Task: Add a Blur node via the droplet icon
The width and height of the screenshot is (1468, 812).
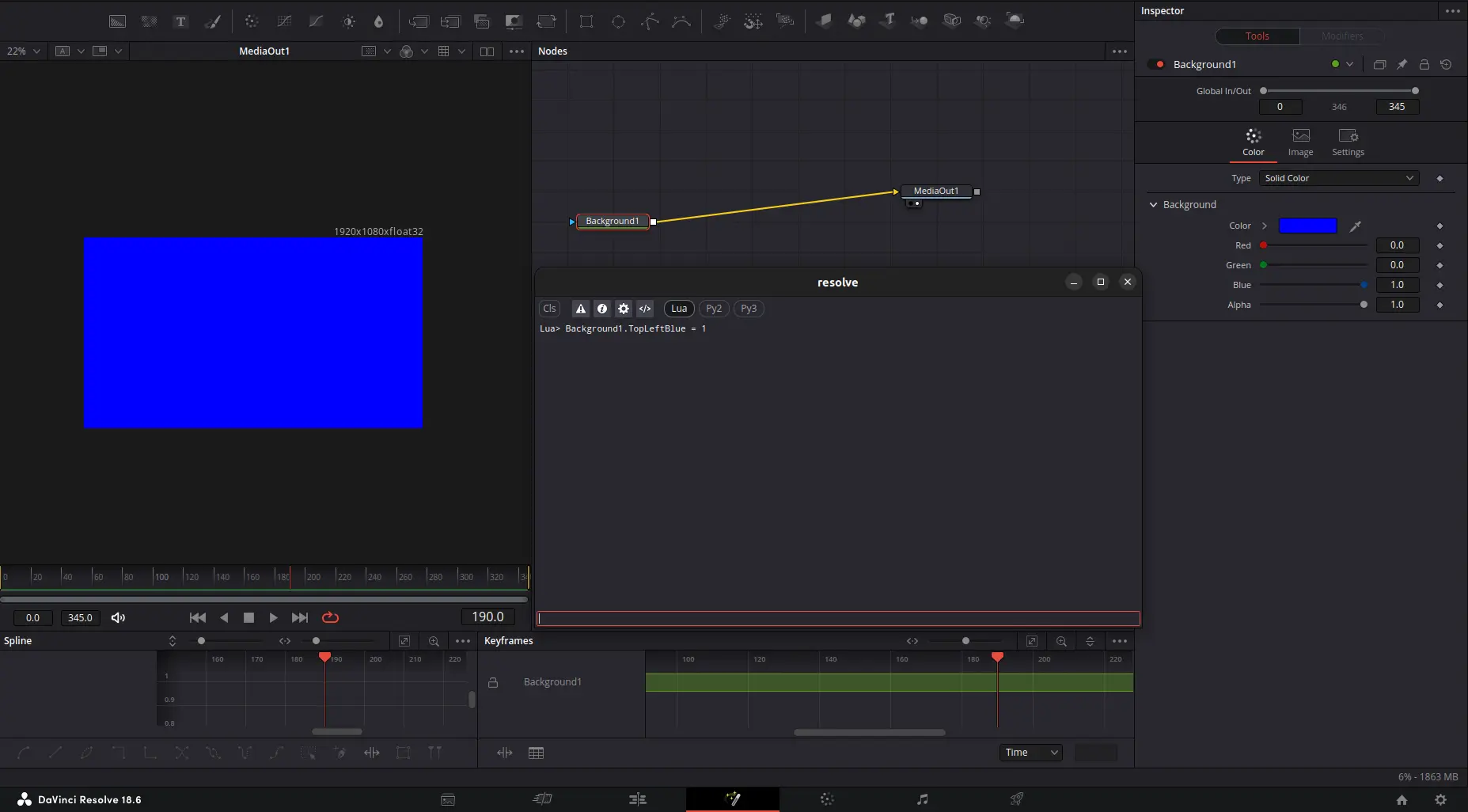Action: (x=378, y=21)
